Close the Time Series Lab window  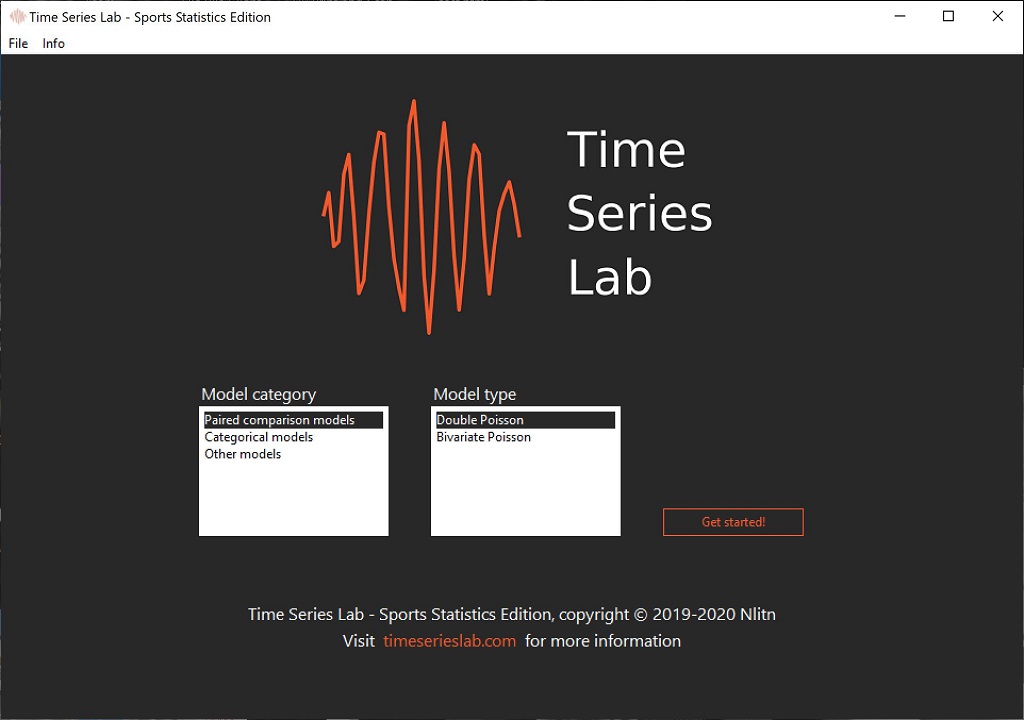click(998, 16)
